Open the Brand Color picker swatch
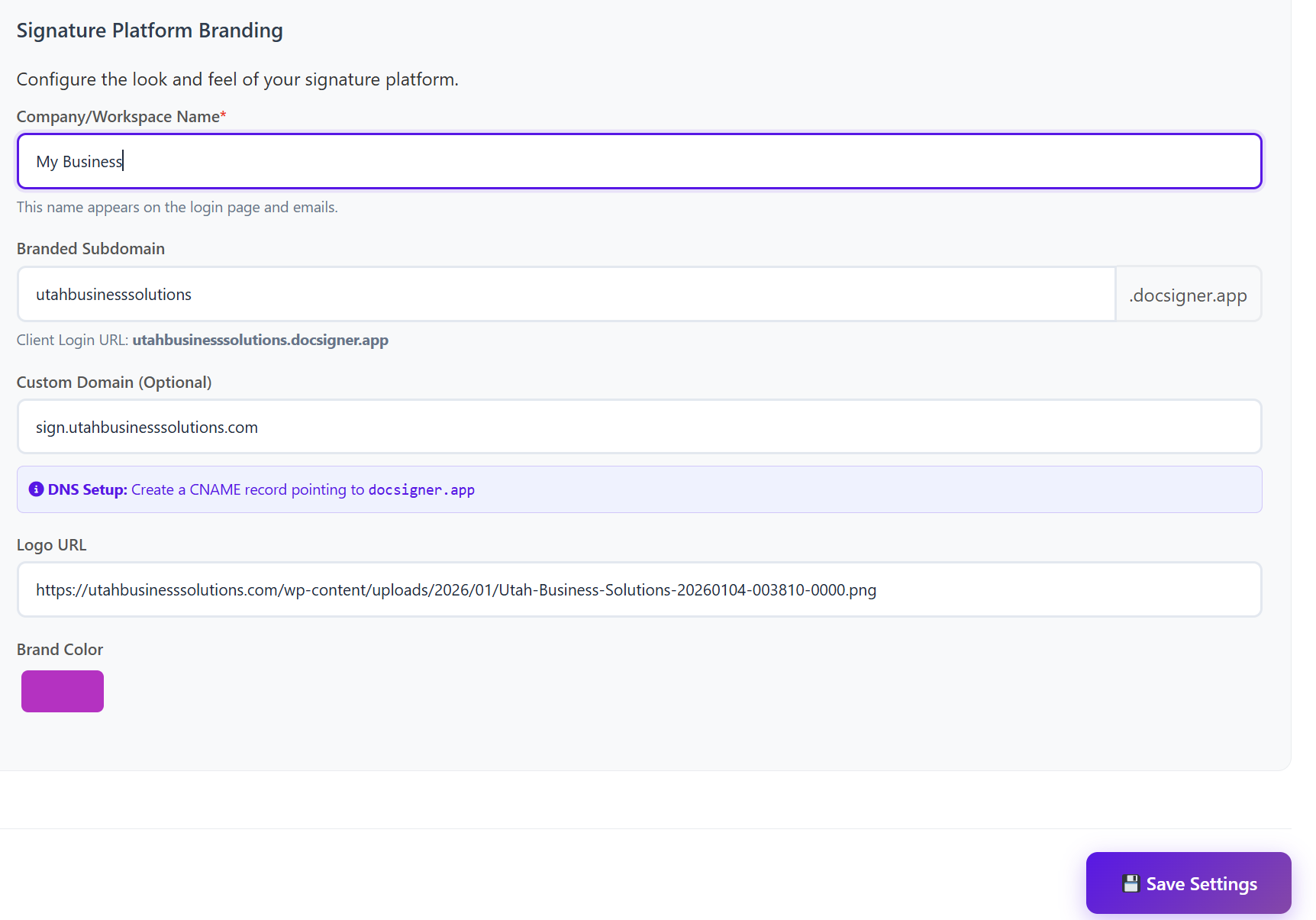 [x=62, y=691]
